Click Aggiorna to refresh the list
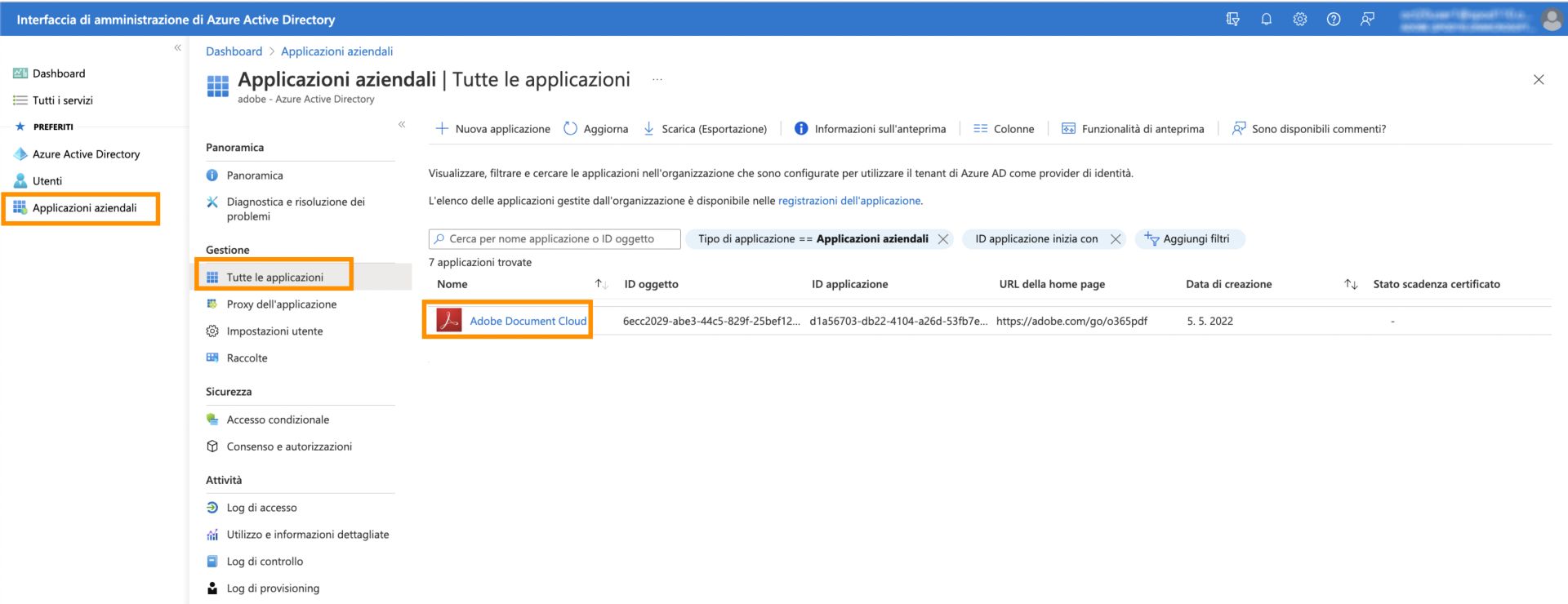 596,129
